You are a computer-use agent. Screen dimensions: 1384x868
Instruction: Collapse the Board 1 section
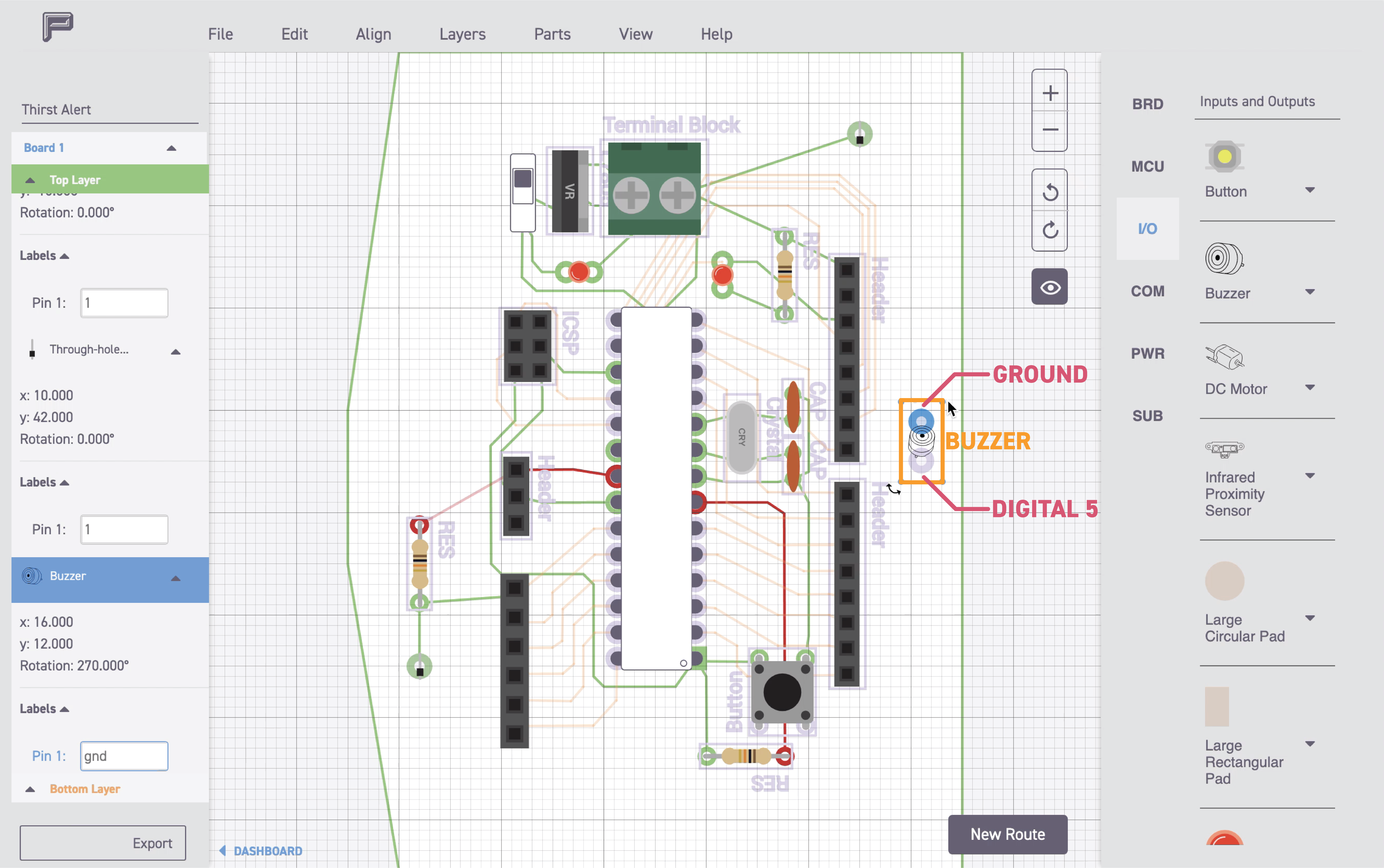pos(171,148)
